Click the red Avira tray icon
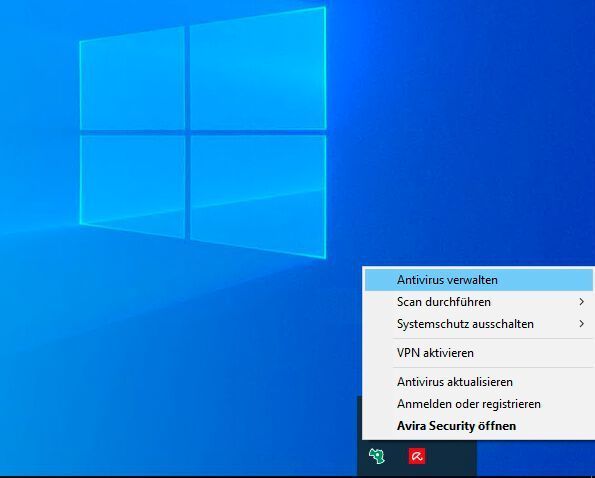Image resolution: width=595 pixels, height=478 pixels. 417,456
